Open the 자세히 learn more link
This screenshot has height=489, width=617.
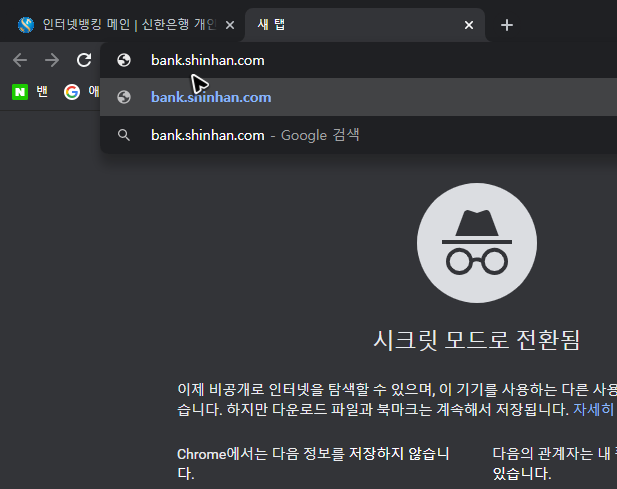coord(594,410)
